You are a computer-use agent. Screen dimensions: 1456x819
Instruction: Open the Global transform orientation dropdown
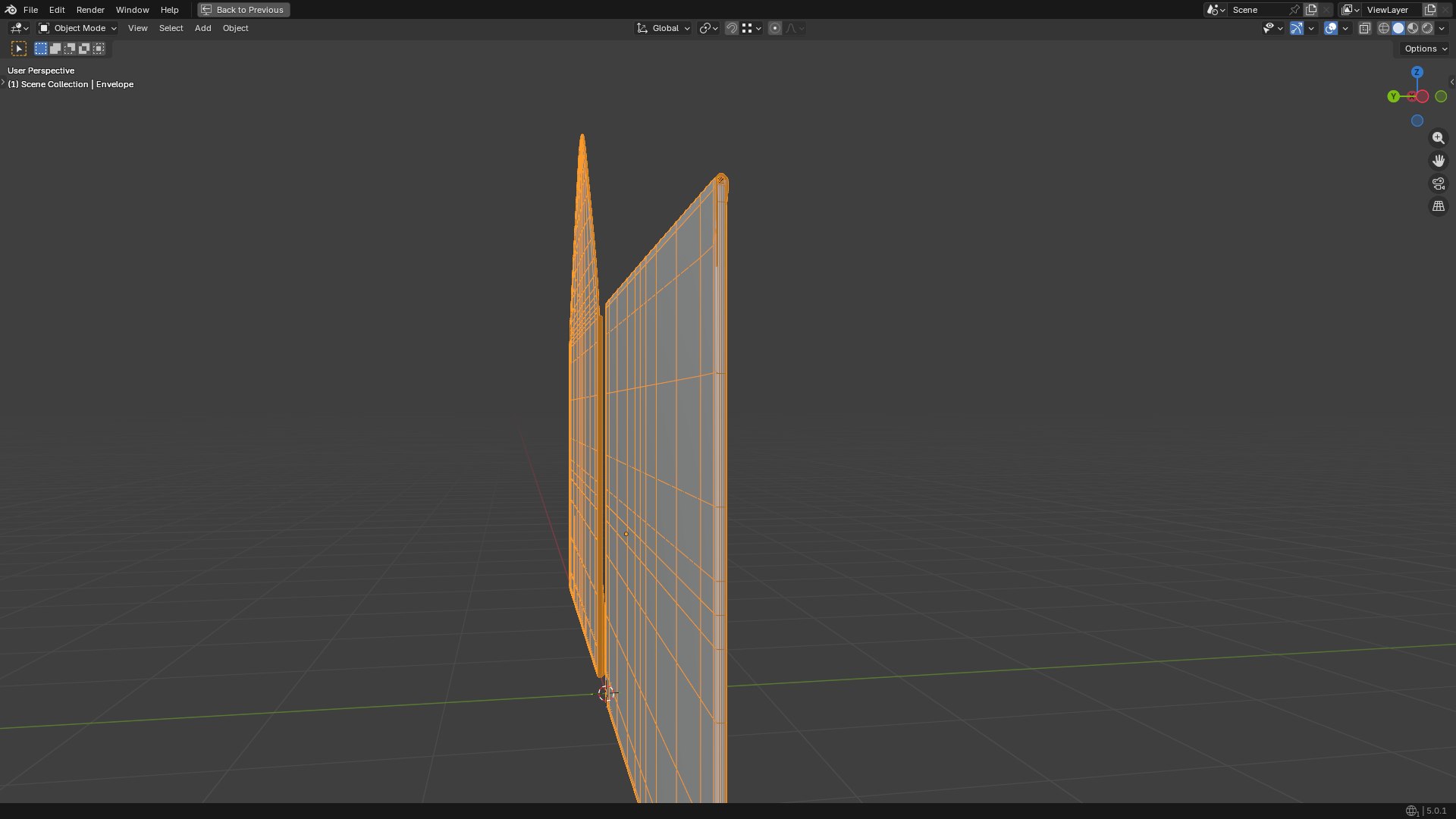pyautogui.click(x=664, y=28)
